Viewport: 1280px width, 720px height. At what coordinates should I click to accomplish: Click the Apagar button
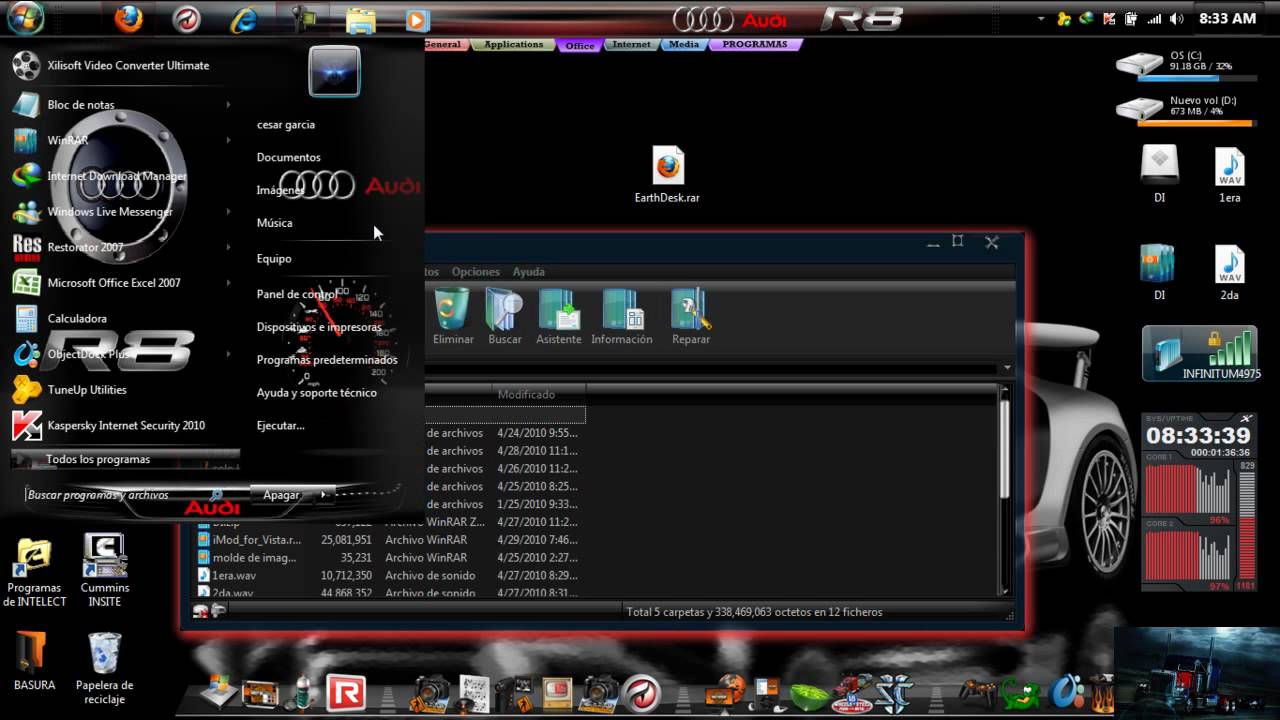pos(281,494)
